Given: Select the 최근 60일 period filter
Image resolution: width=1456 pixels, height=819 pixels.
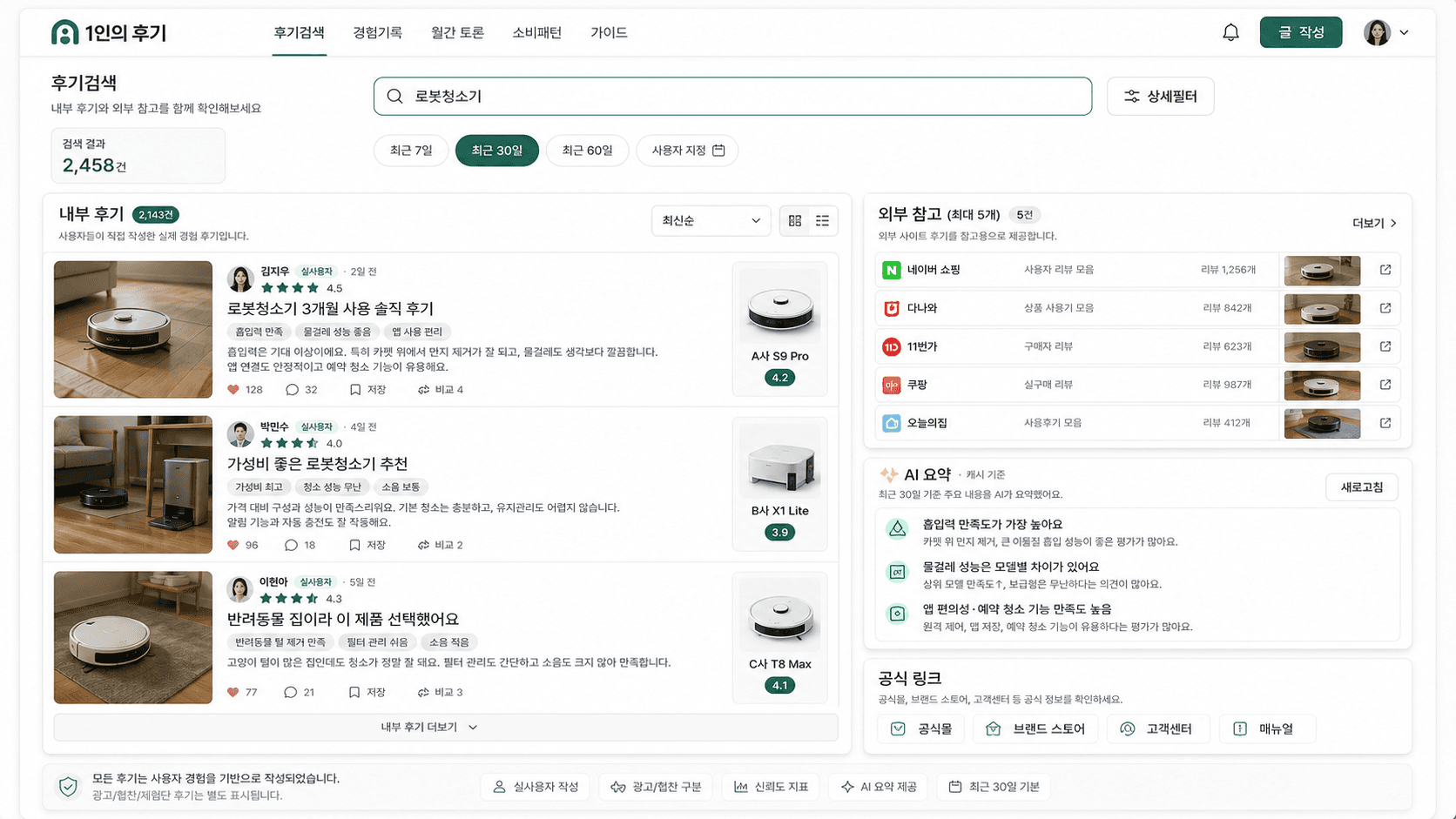Looking at the screenshot, I should click(x=588, y=151).
